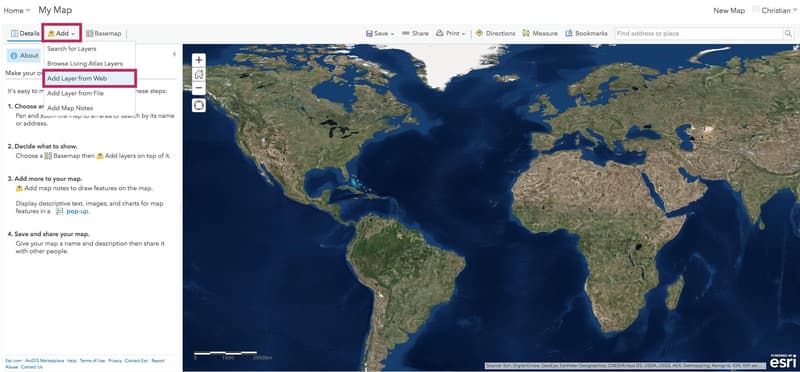Switch to the Details tab
Image resolution: width=800 pixels, height=372 pixels.
pyautogui.click(x=24, y=33)
